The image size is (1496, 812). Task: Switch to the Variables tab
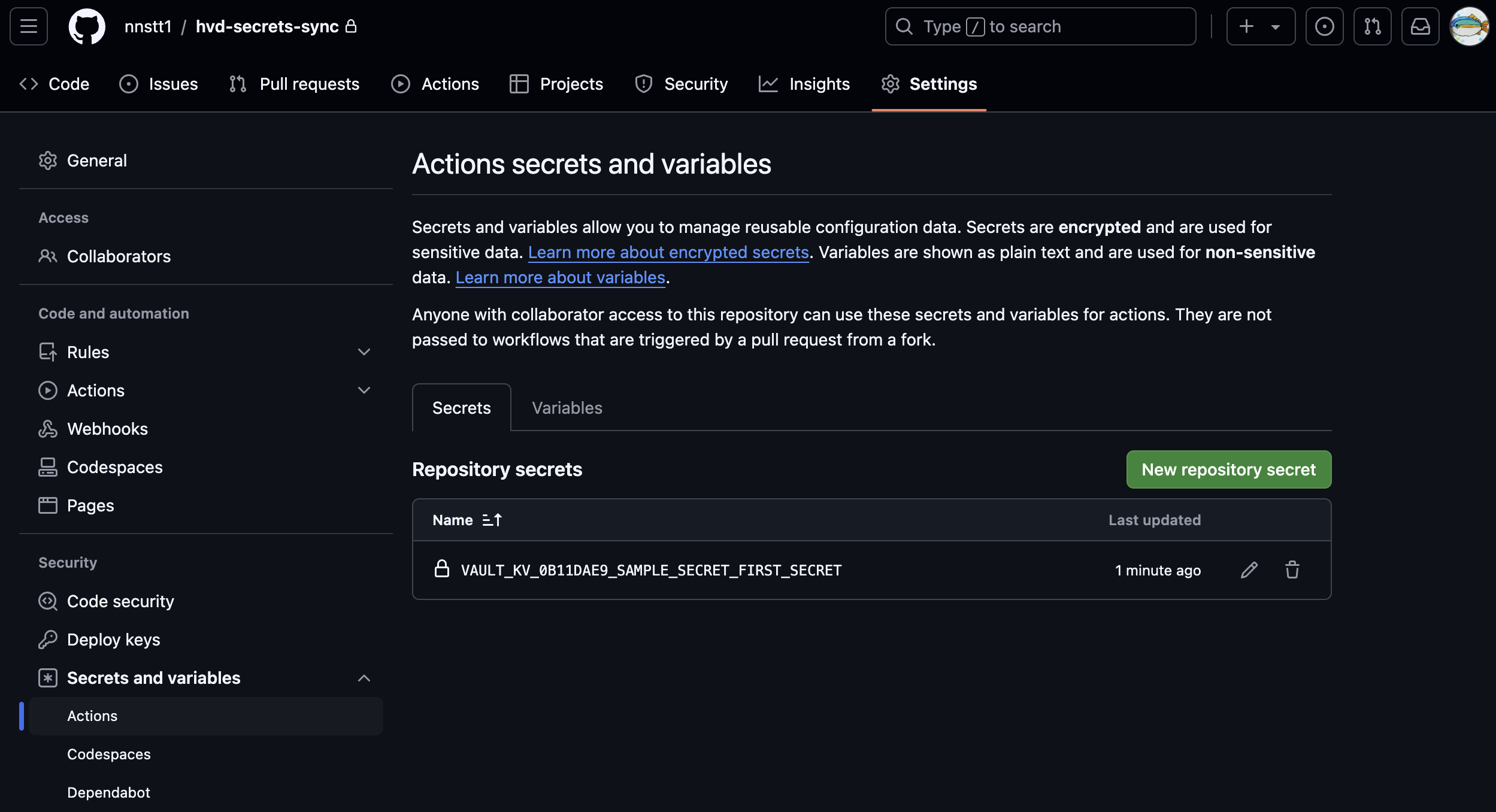point(567,408)
